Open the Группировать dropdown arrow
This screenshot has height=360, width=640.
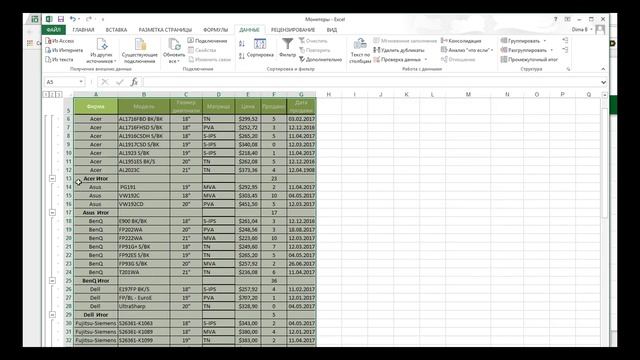pos(545,41)
